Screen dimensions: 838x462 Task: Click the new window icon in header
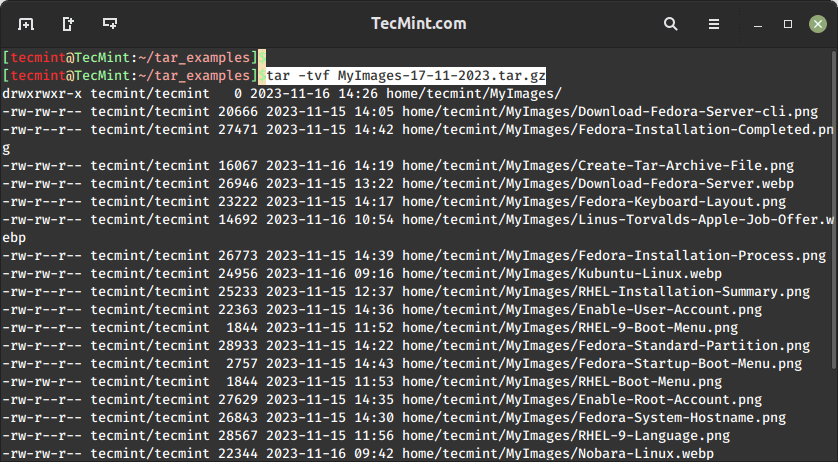tap(110, 24)
